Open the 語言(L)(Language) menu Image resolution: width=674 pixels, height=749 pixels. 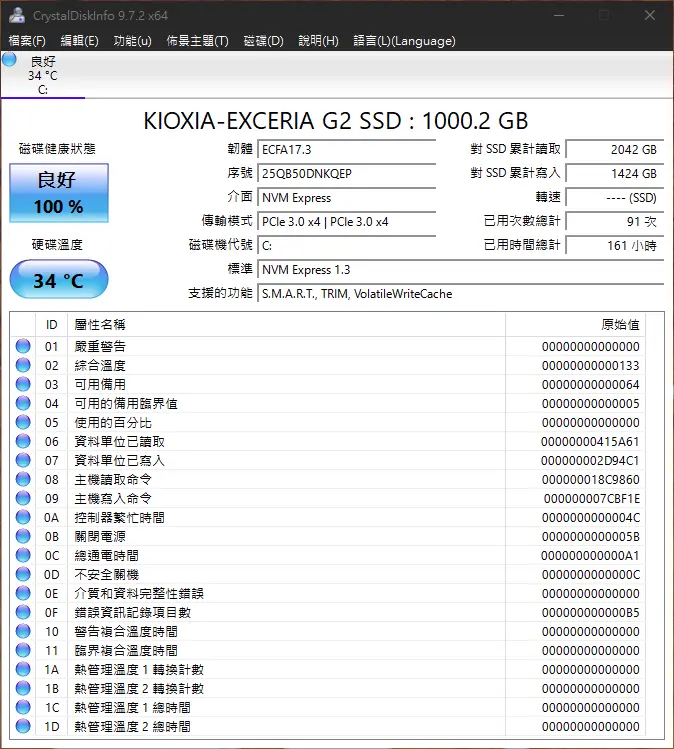point(404,41)
